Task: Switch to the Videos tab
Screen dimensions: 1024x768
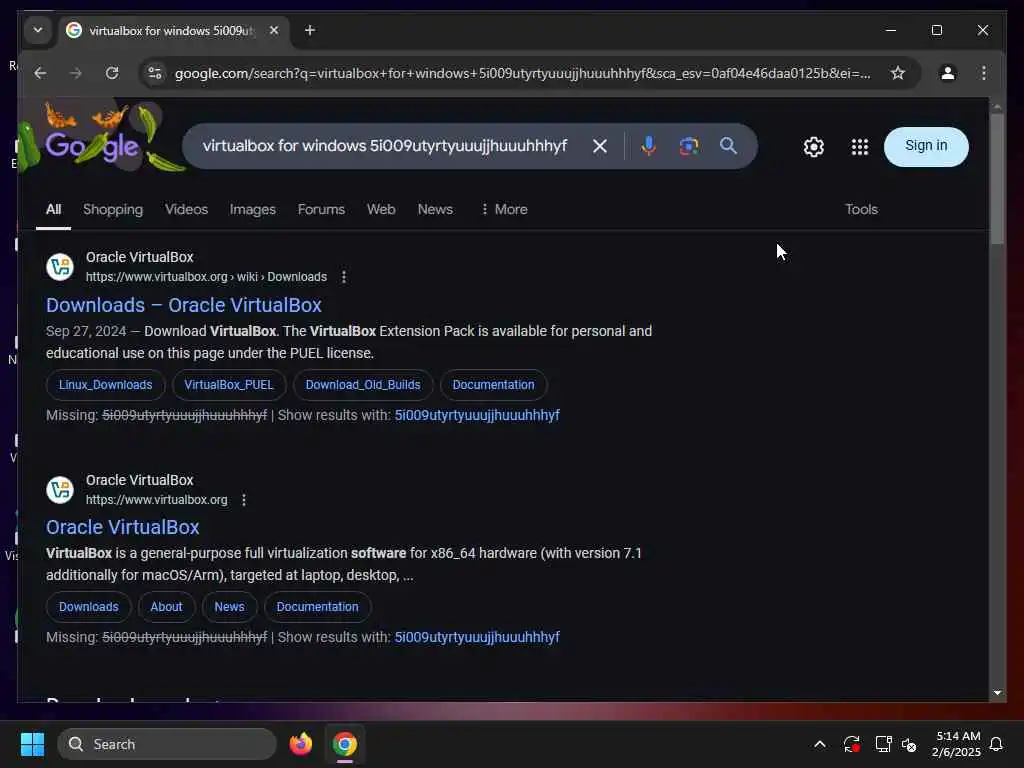Action: [186, 210]
